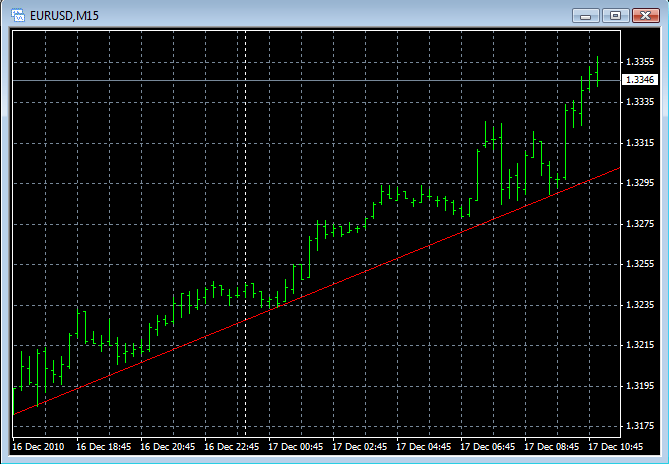Click the 1.3275 price scale label
Screen dimensions: 669x464
(640, 223)
